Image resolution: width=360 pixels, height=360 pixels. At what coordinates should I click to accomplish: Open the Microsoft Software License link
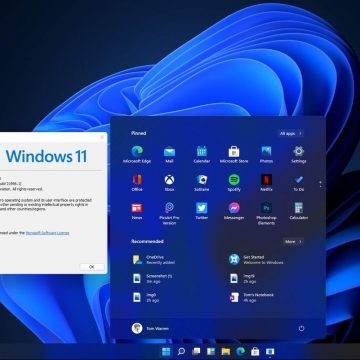pyautogui.click(x=47, y=233)
